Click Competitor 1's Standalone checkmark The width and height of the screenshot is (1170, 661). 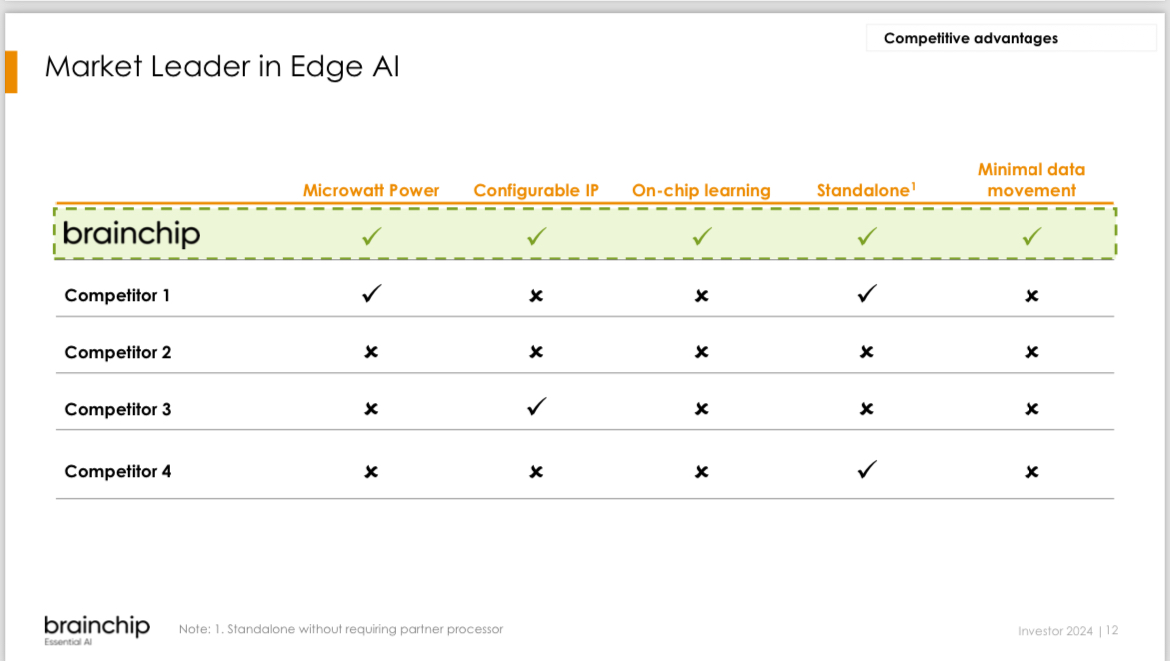(x=867, y=294)
